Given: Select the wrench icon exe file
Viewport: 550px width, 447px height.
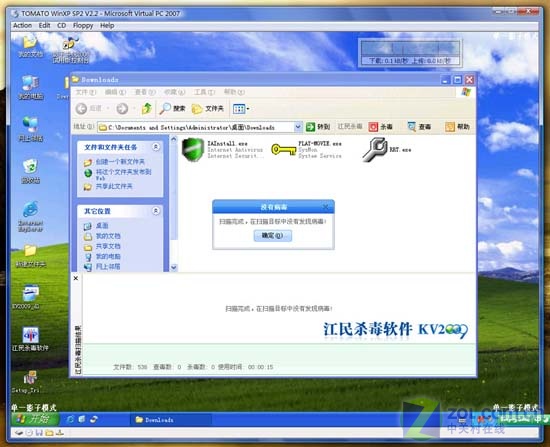Looking at the screenshot, I should (x=387, y=149).
